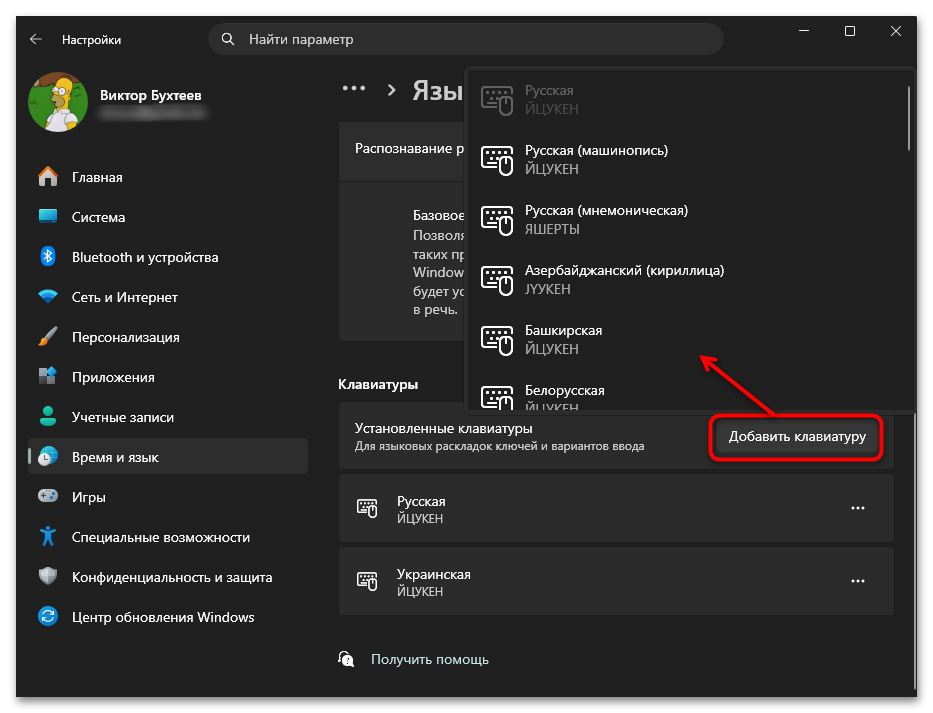
Task: Click keyboard icon of installed Русская
Action: (x=367, y=508)
